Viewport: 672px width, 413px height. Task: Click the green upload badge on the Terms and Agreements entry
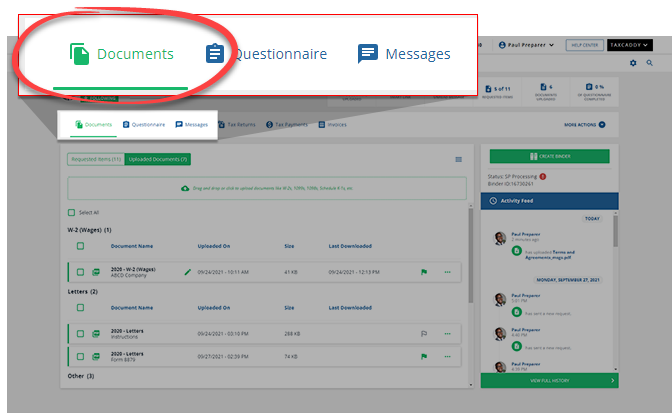pos(517,251)
